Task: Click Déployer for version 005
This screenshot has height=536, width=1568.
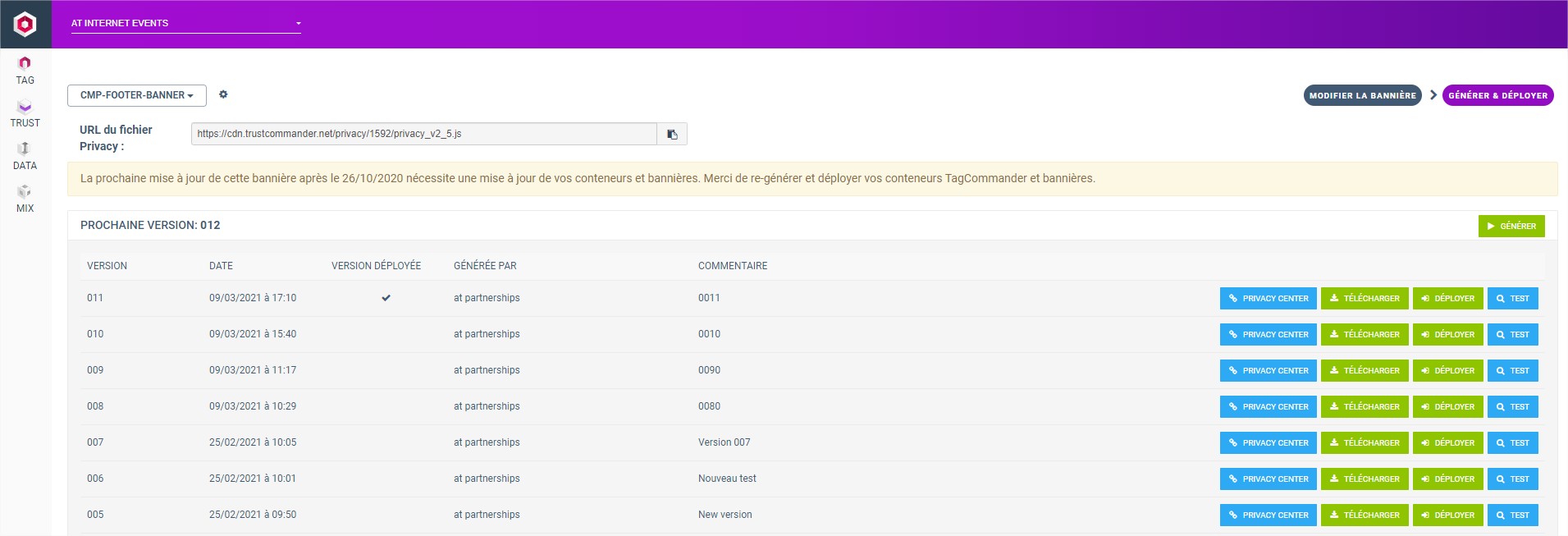Action: (x=1447, y=515)
